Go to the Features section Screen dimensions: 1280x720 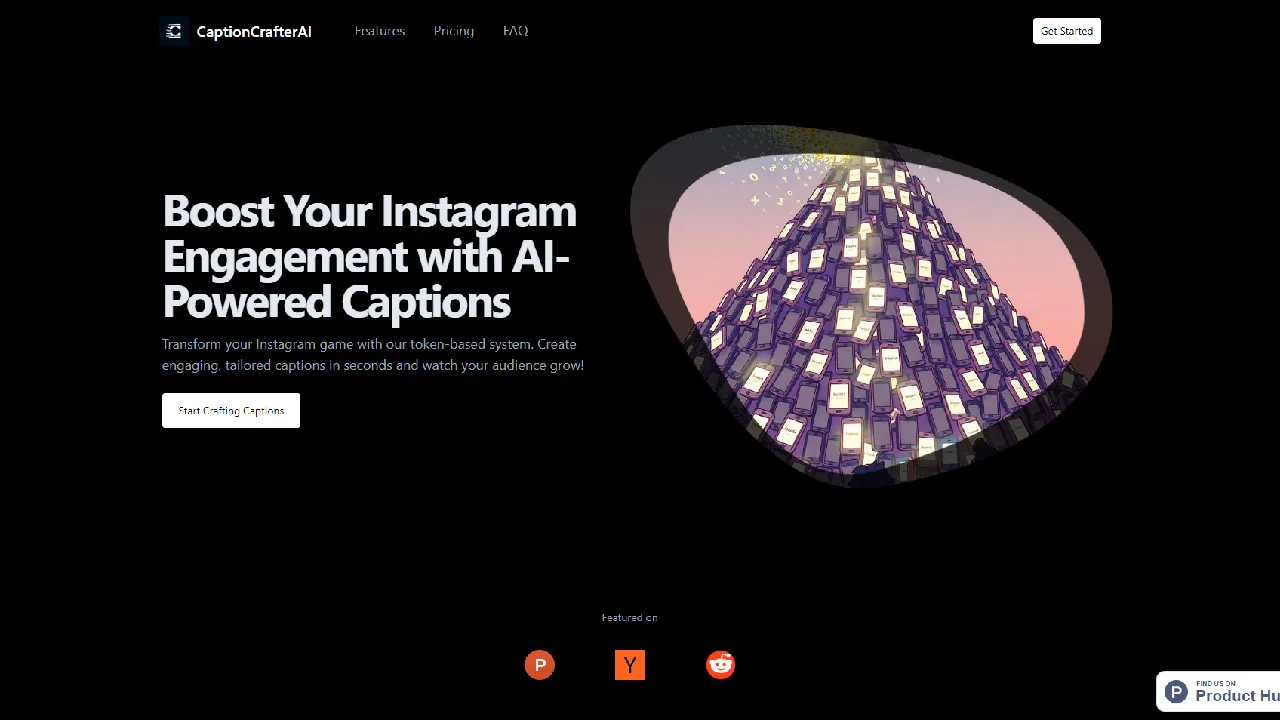[380, 31]
